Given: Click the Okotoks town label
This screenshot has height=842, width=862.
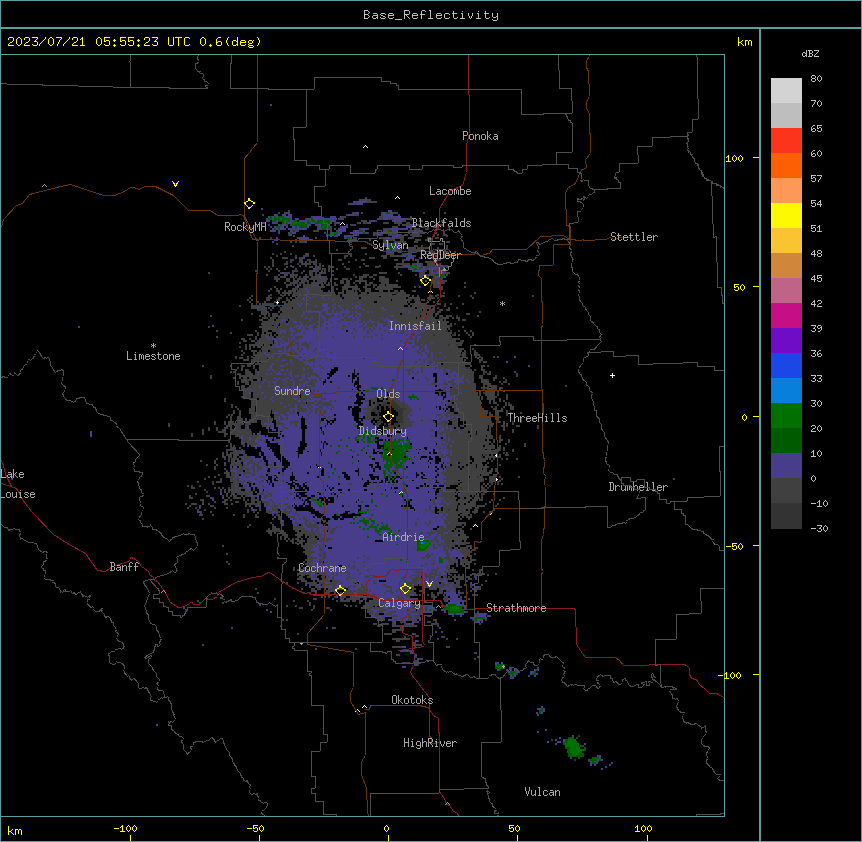Looking at the screenshot, I should pos(412,700).
